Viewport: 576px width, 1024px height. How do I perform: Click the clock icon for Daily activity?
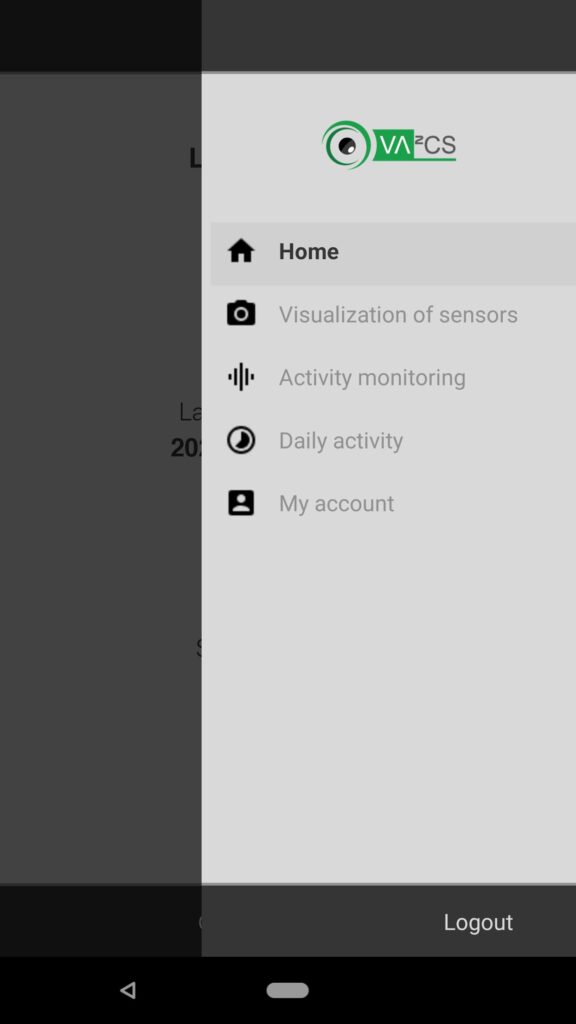[241, 440]
